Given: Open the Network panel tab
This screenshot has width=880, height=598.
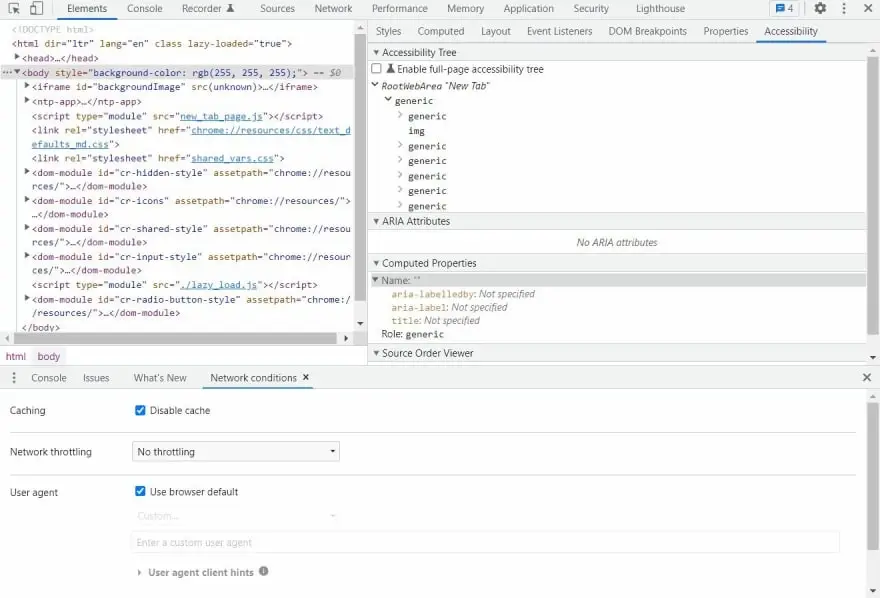Looking at the screenshot, I should click(333, 8).
